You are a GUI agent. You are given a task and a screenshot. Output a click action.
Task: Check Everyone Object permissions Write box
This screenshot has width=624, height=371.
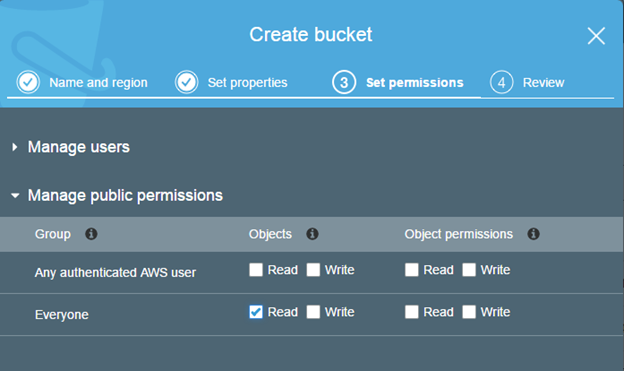click(469, 312)
